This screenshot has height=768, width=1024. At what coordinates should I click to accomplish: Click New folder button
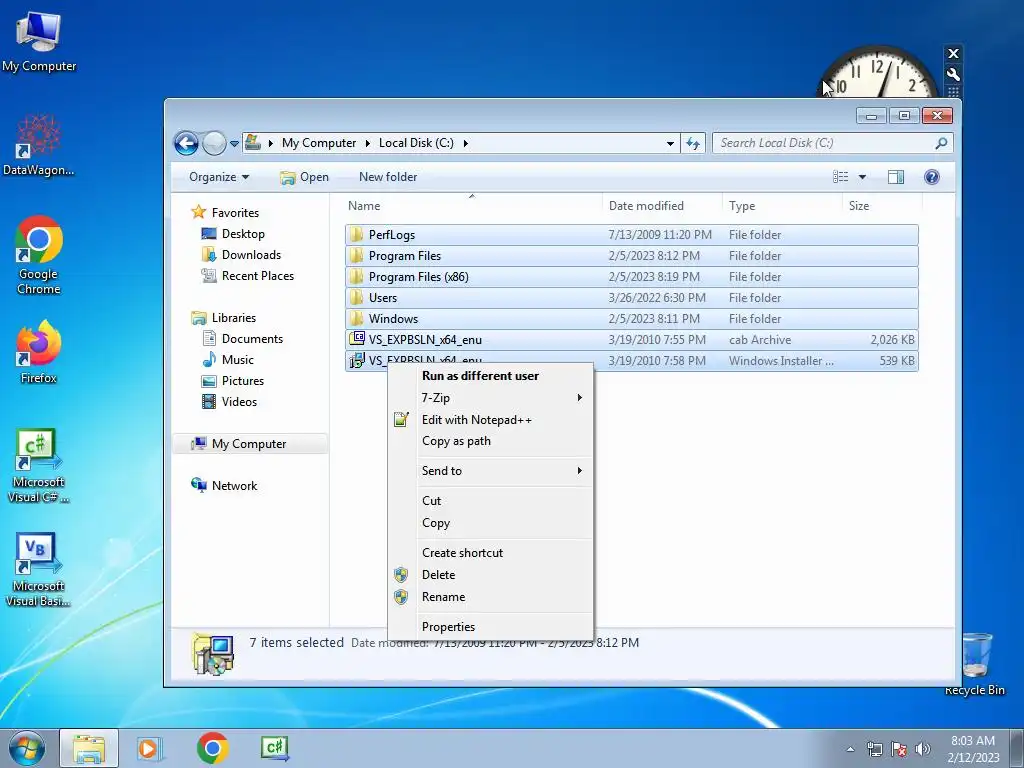click(x=388, y=177)
